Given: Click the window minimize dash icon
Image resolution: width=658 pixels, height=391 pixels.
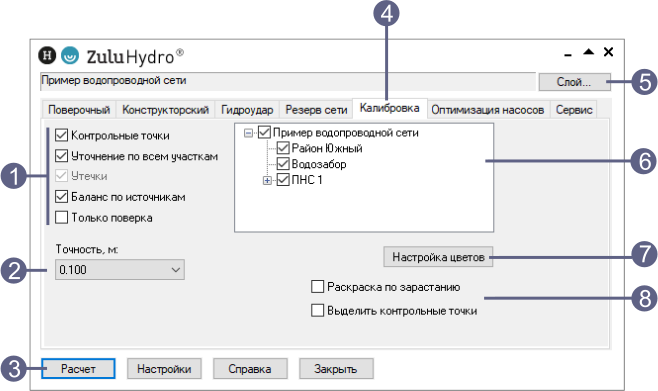Looking at the screenshot, I should click(568, 55).
